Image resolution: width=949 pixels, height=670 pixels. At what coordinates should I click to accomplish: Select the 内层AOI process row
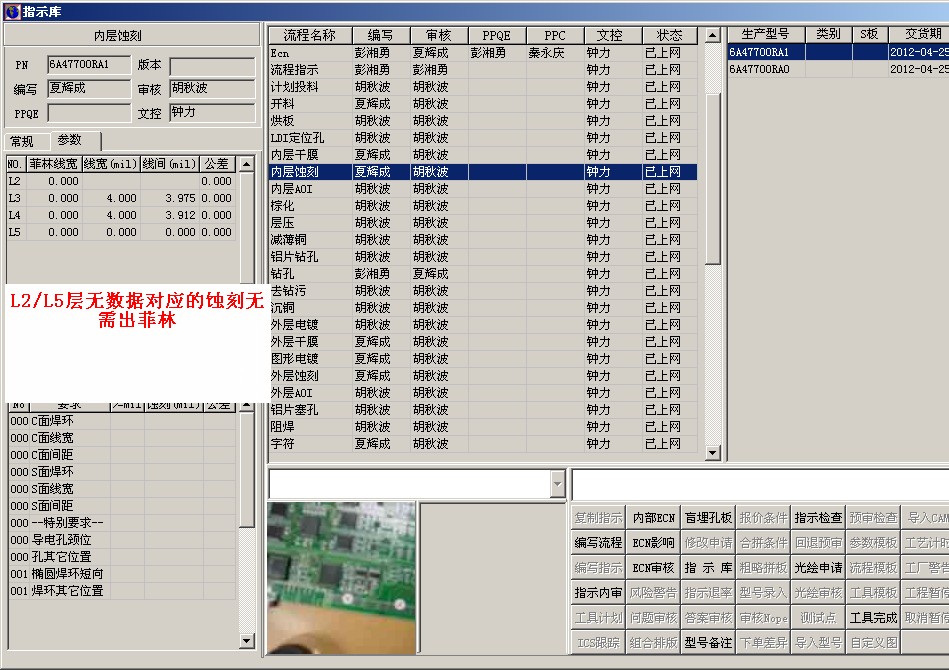(483, 189)
